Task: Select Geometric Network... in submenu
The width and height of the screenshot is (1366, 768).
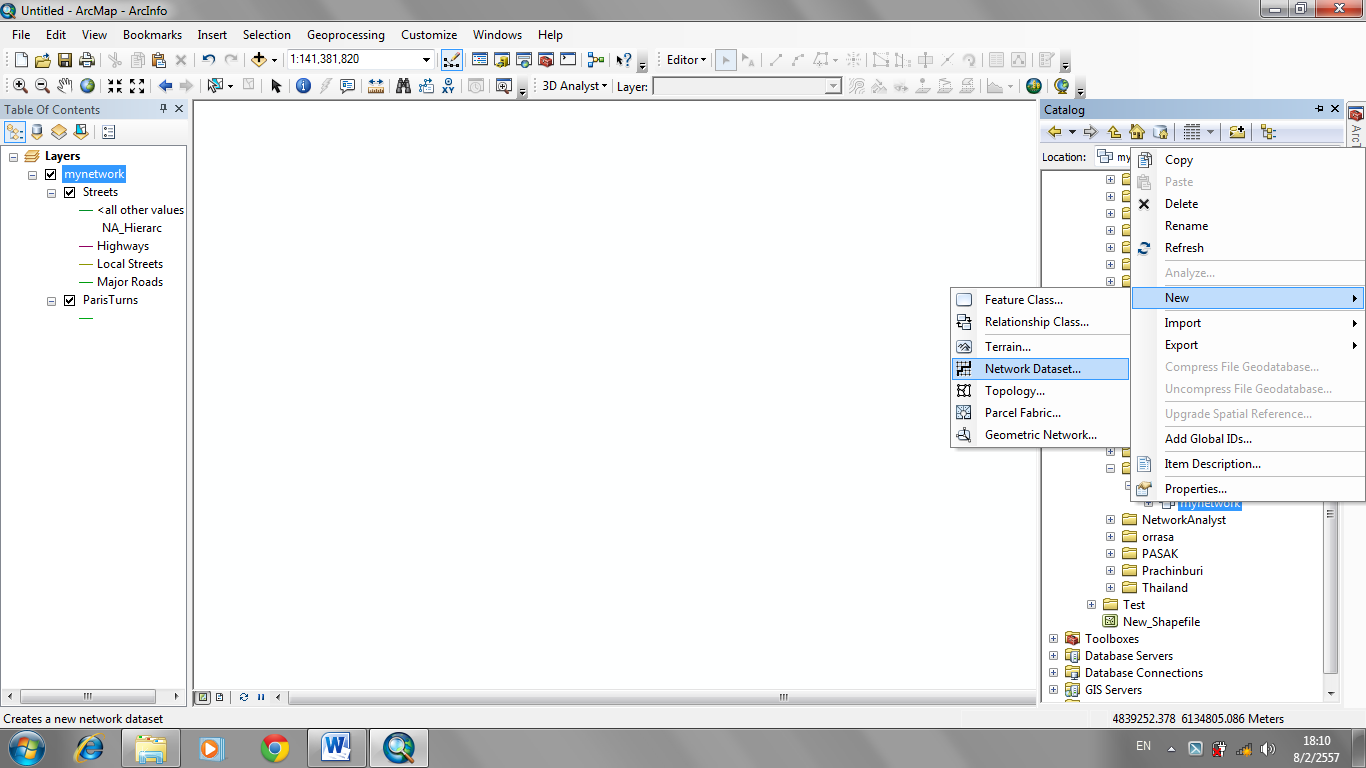Action: pos(1040,435)
